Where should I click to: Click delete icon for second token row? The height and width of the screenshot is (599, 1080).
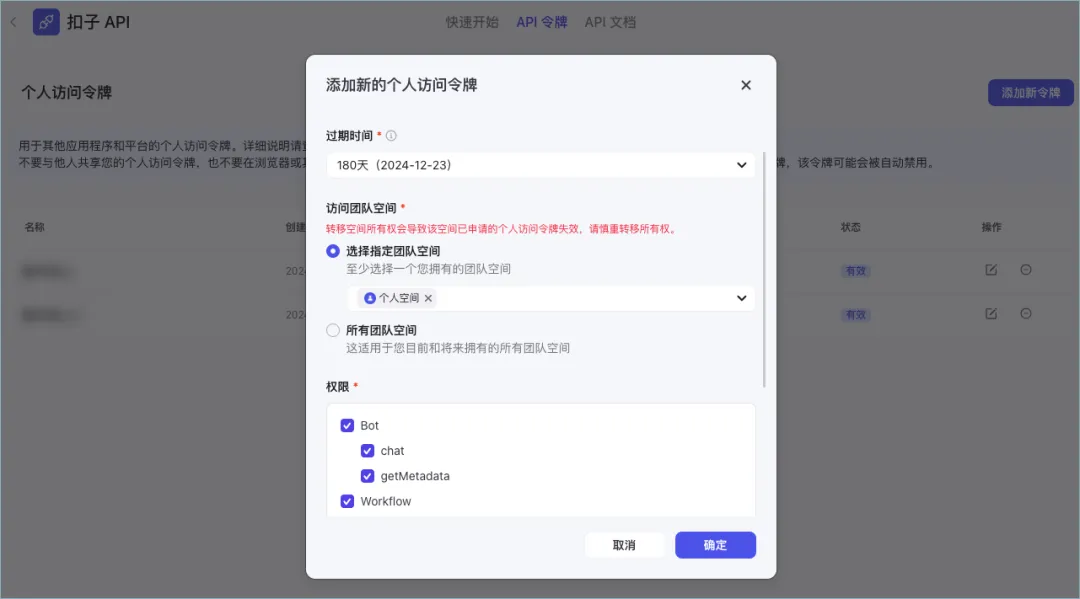pos(1026,314)
